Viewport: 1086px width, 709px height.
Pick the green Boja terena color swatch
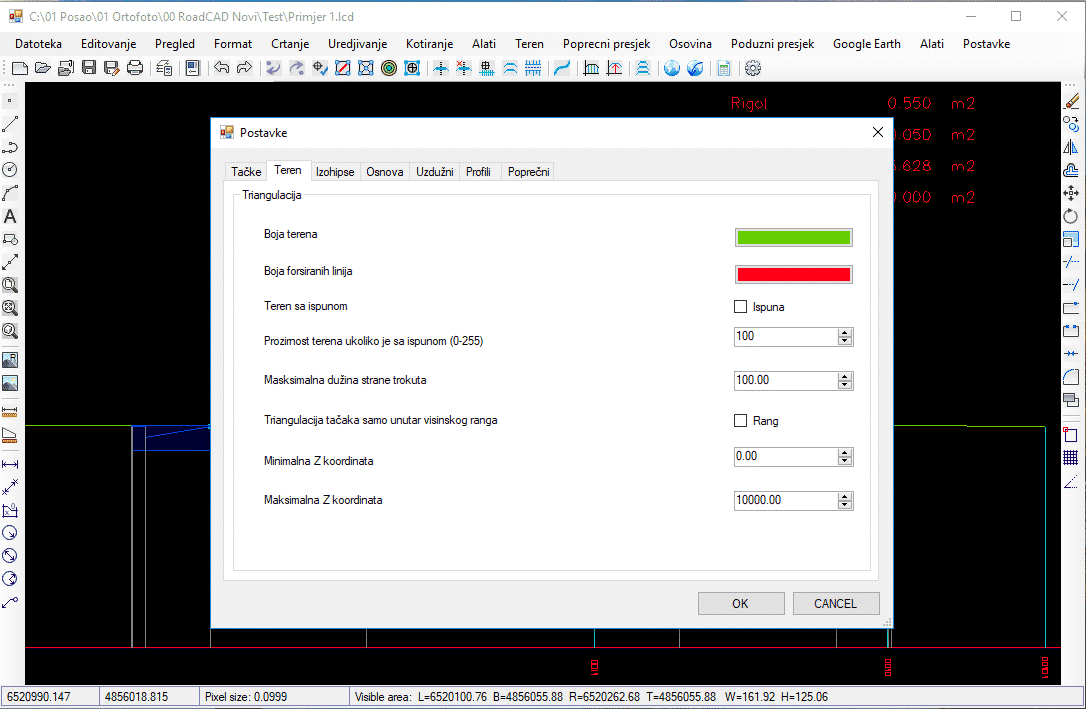pyautogui.click(x=794, y=238)
